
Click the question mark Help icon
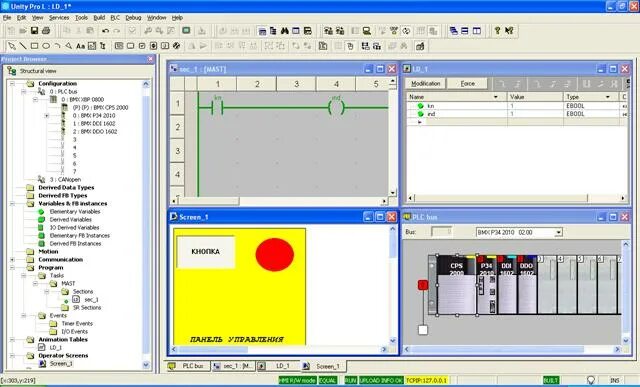[497, 31]
